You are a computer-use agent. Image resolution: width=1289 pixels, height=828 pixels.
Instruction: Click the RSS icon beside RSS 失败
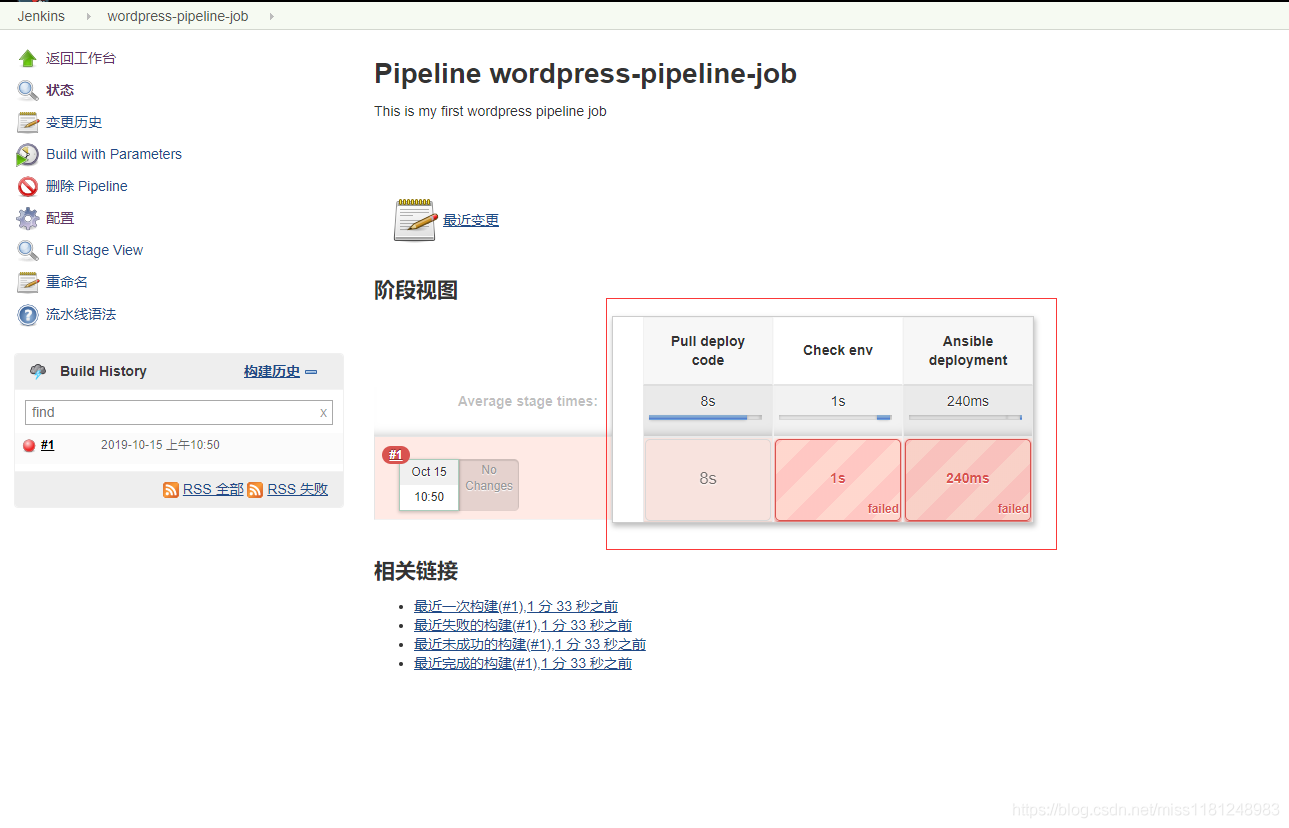255,489
